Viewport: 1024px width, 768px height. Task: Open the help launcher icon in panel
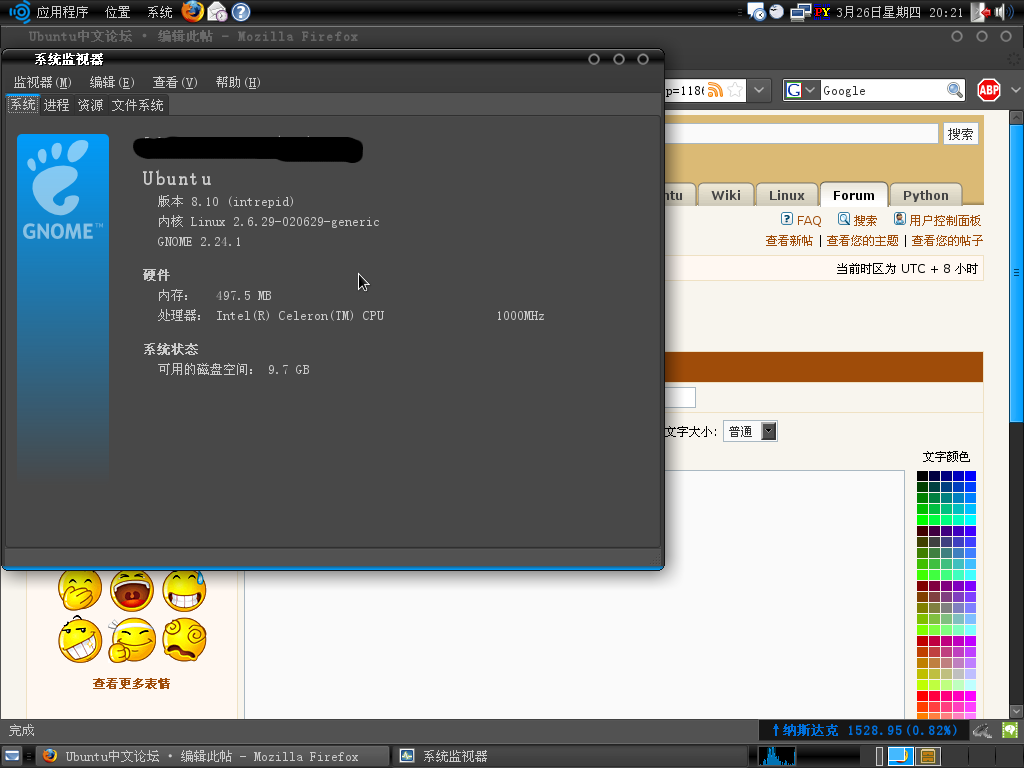pos(241,12)
